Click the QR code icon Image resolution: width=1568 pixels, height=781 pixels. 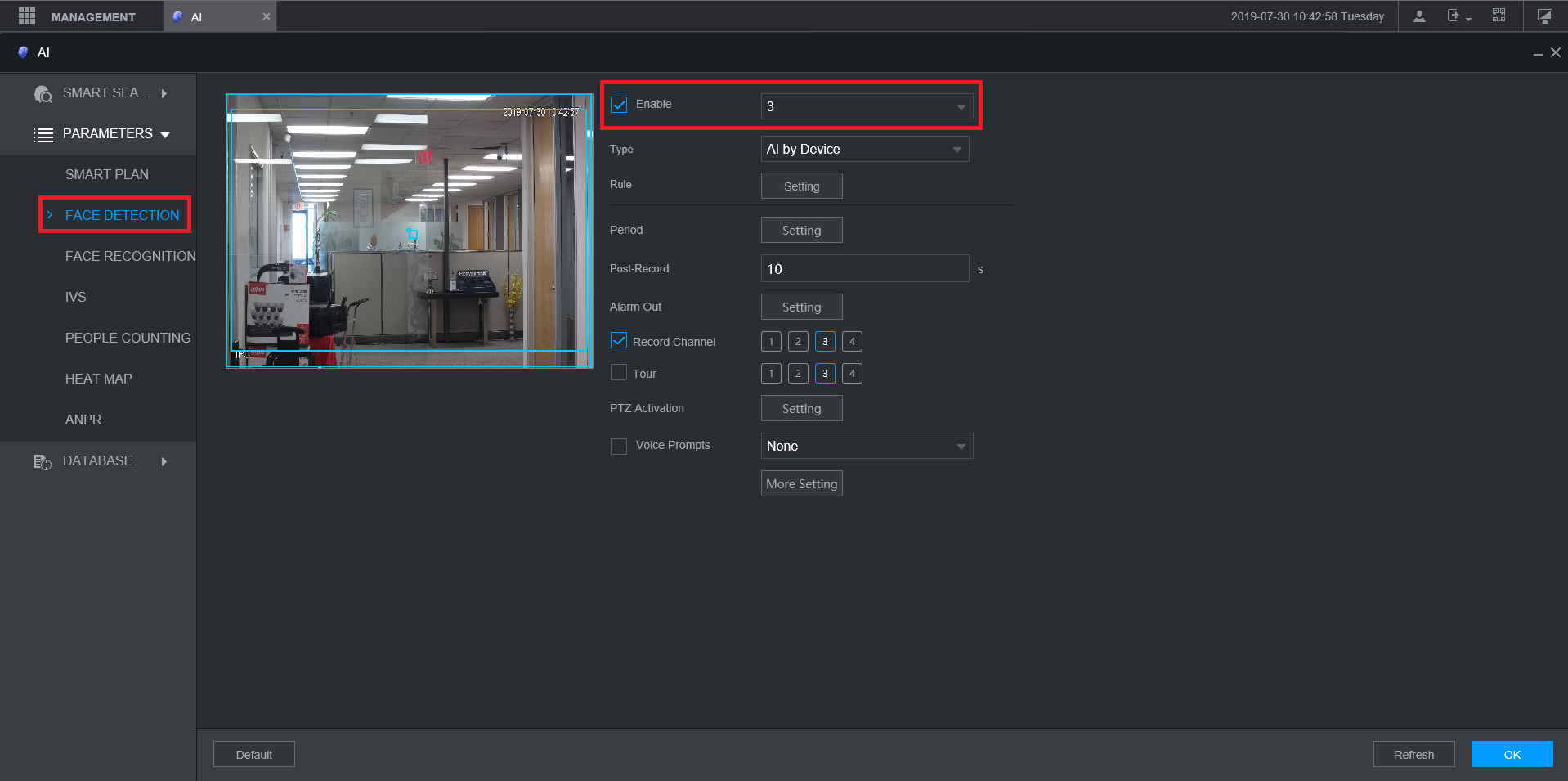(1499, 16)
